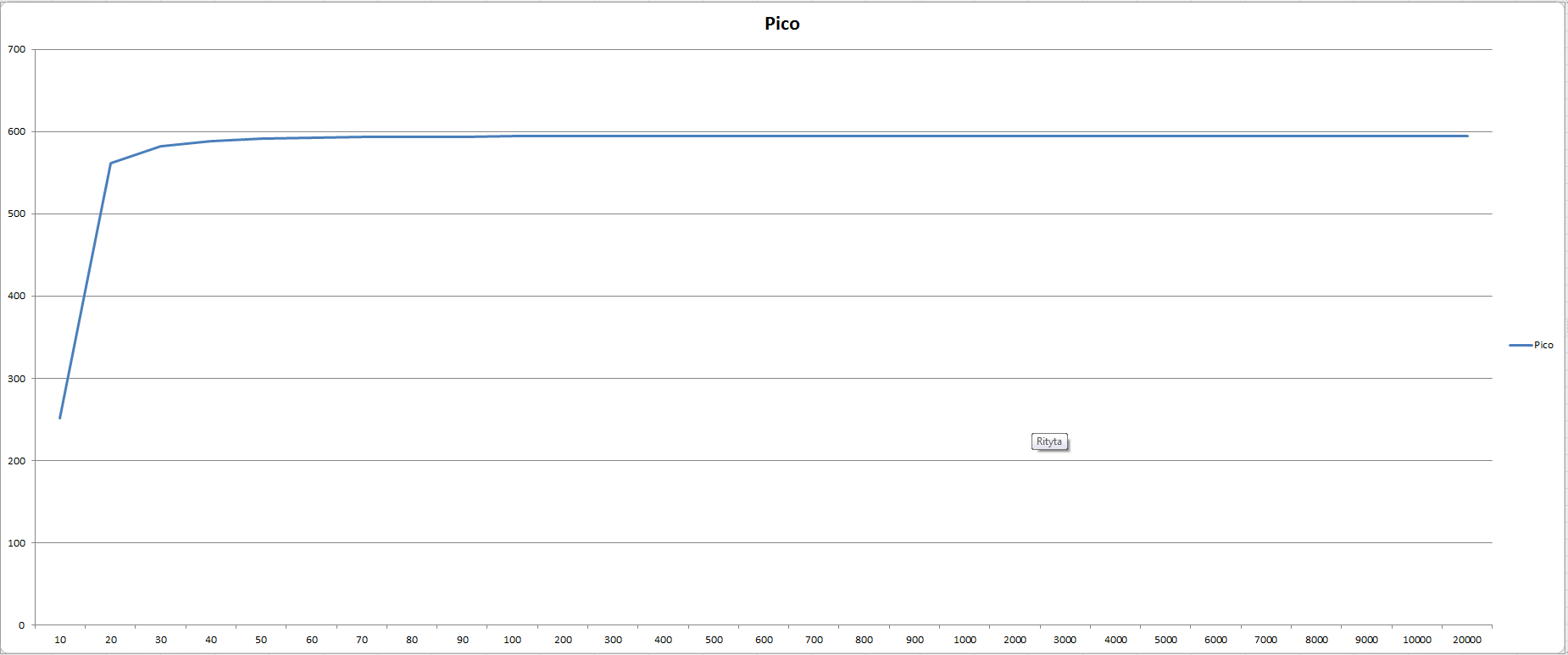Click the blue legend line marker

coord(1521,345)
